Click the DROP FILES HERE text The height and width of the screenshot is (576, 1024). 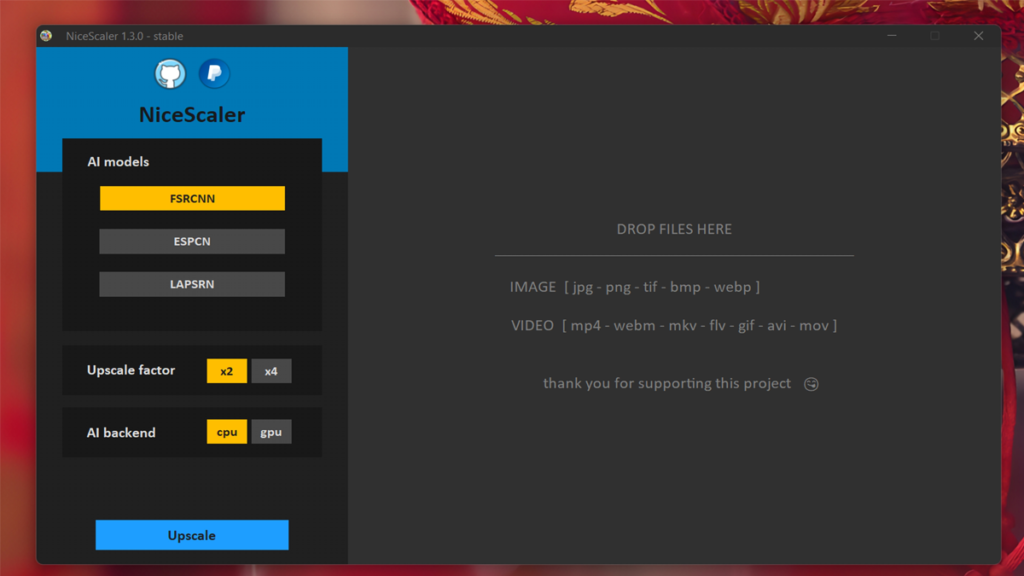[674, 229]
